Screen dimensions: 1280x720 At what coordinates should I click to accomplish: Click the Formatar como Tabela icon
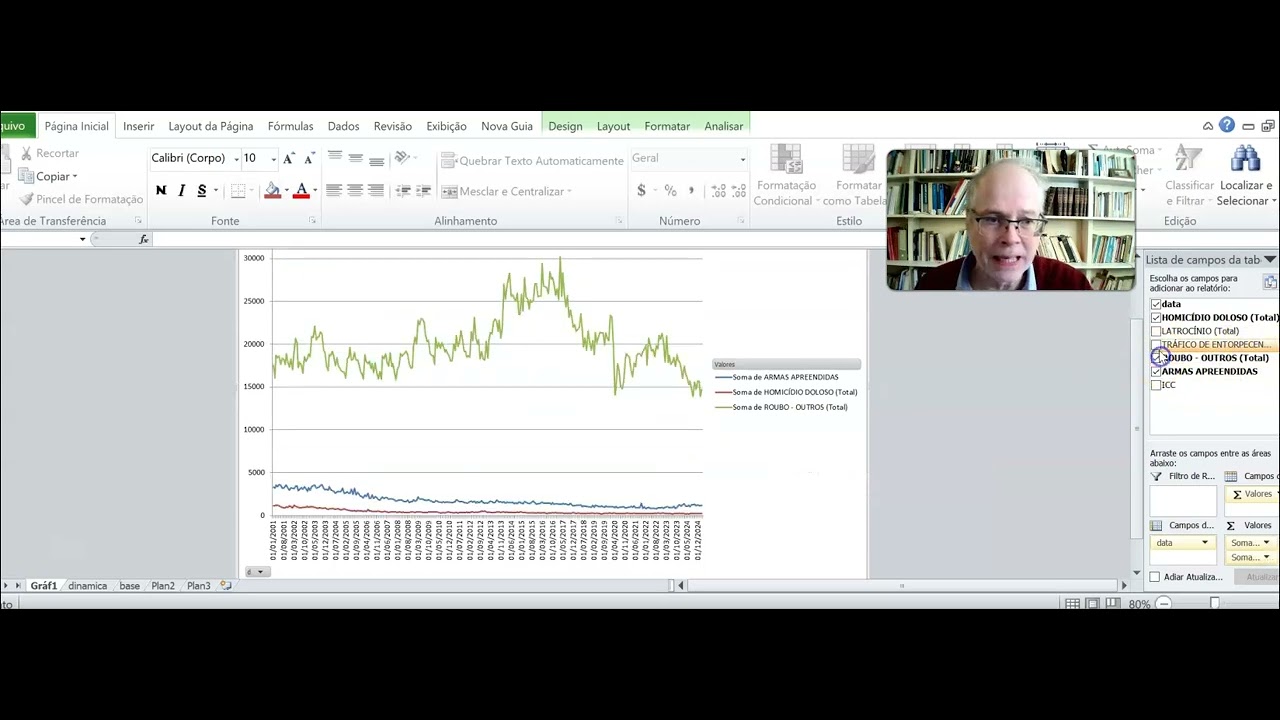point(858,160)
